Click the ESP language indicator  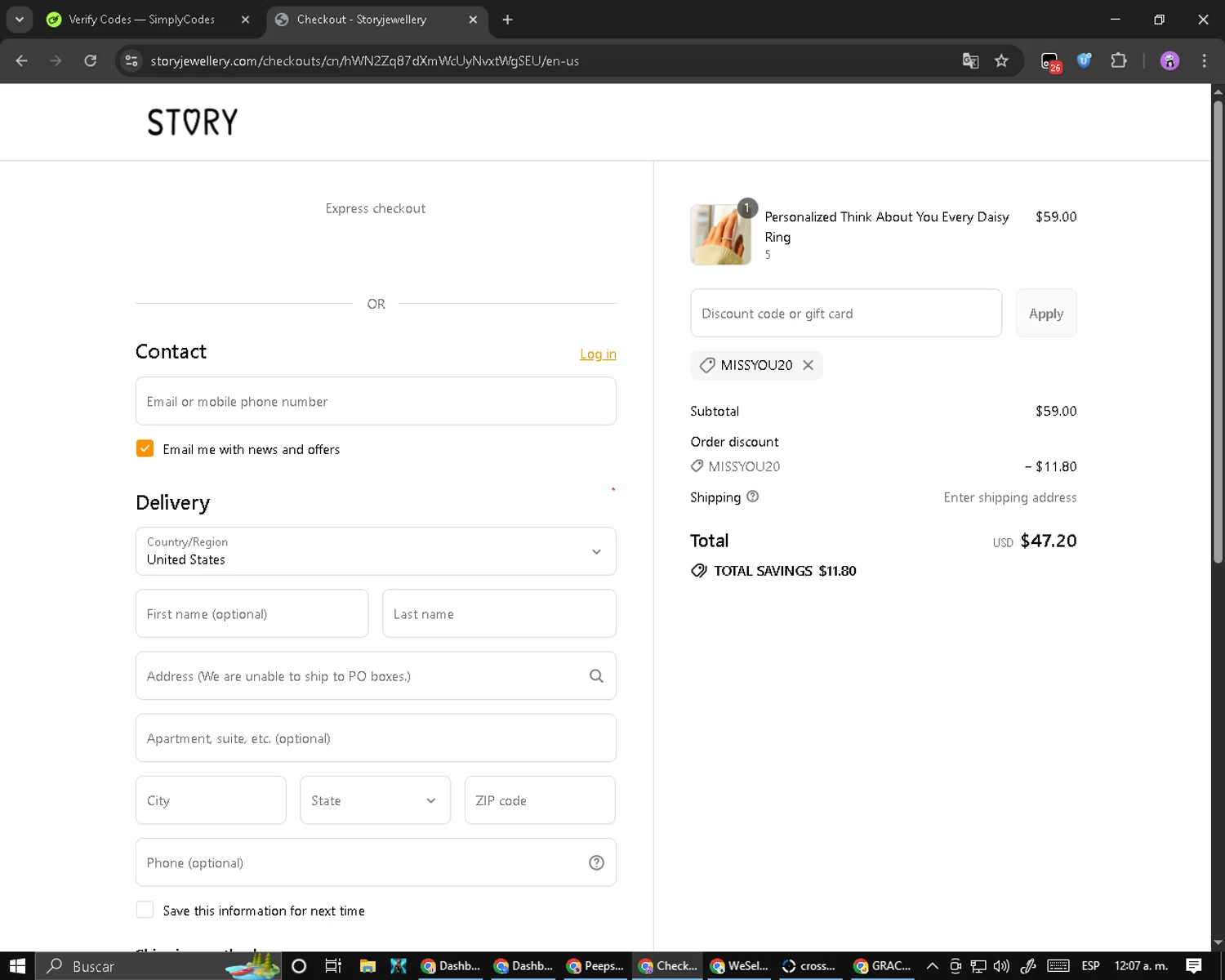[x=1090, y=966]
